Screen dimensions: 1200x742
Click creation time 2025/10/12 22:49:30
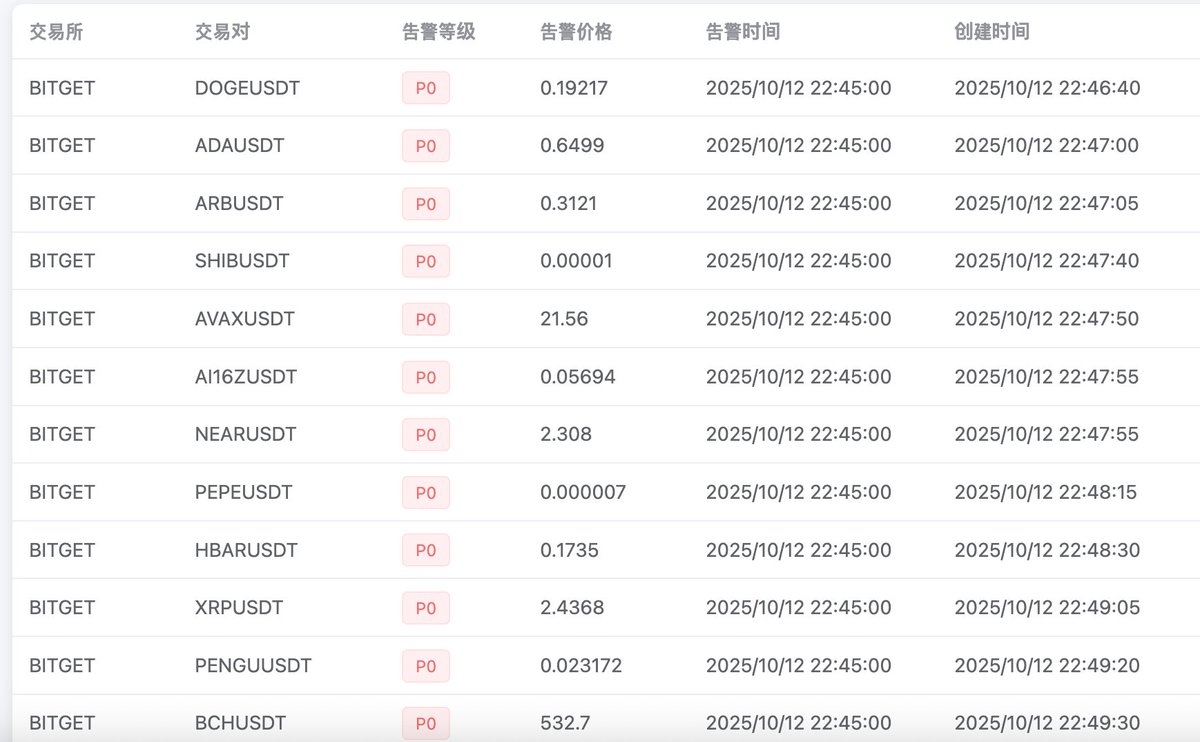[1047, 724]
